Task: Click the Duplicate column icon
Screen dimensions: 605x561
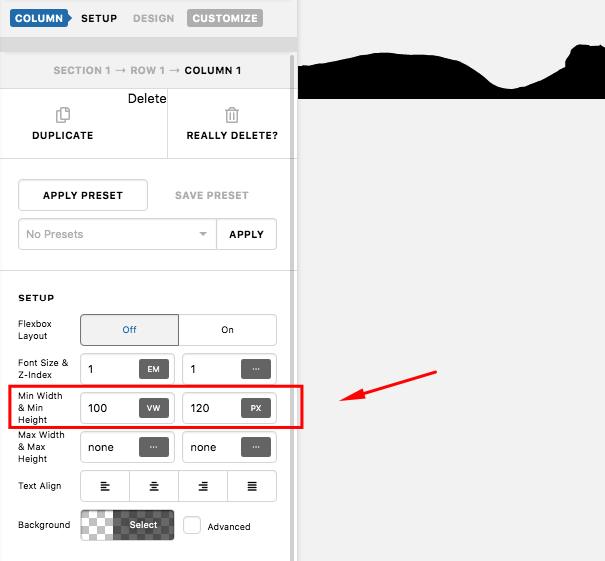Action: (x=63, y=115)
